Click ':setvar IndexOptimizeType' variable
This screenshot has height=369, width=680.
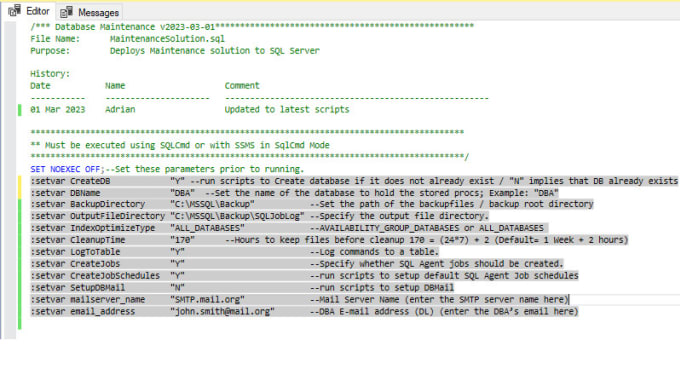click(x=92, y=228)
